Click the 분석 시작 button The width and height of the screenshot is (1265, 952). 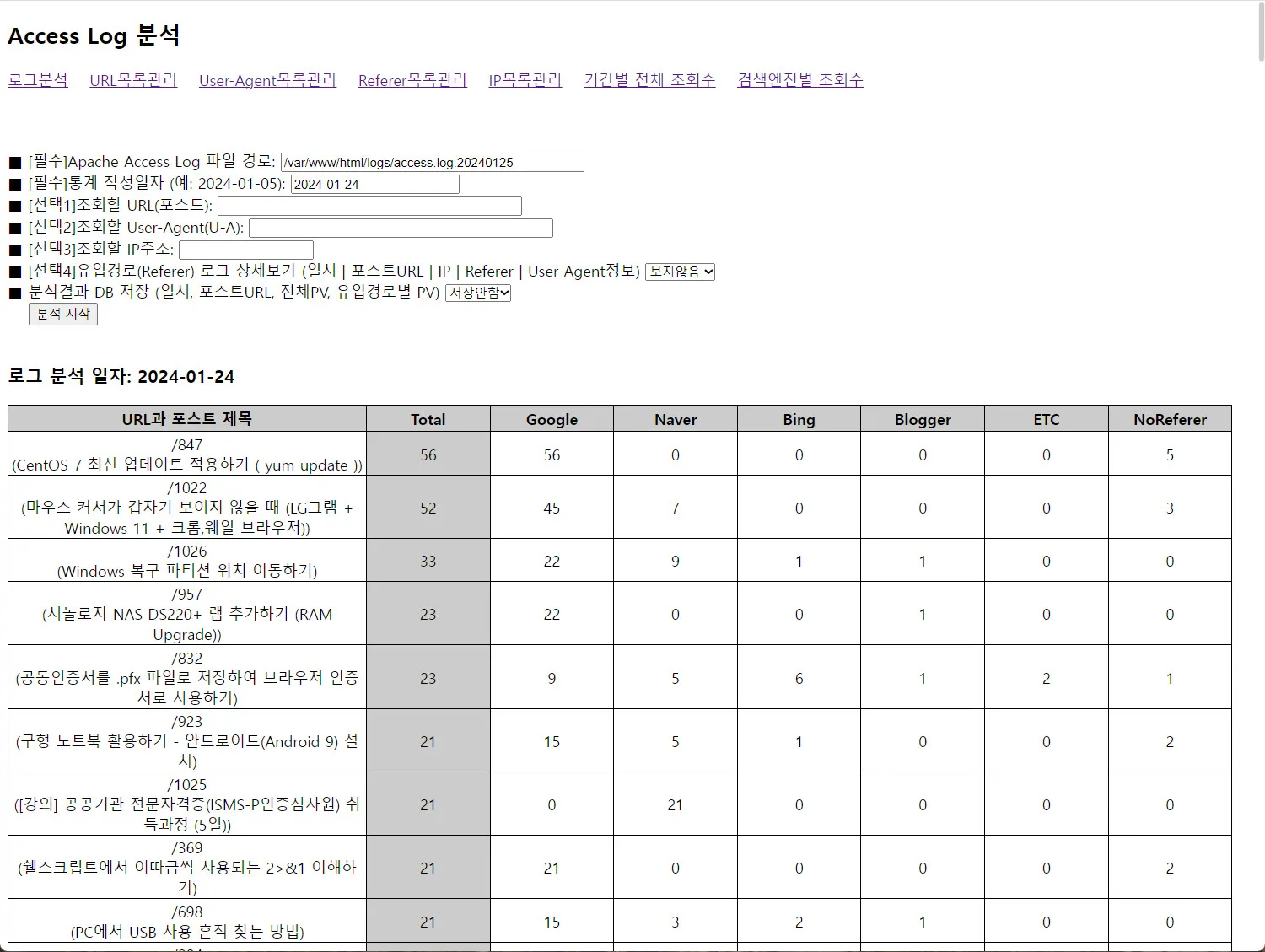63,314
